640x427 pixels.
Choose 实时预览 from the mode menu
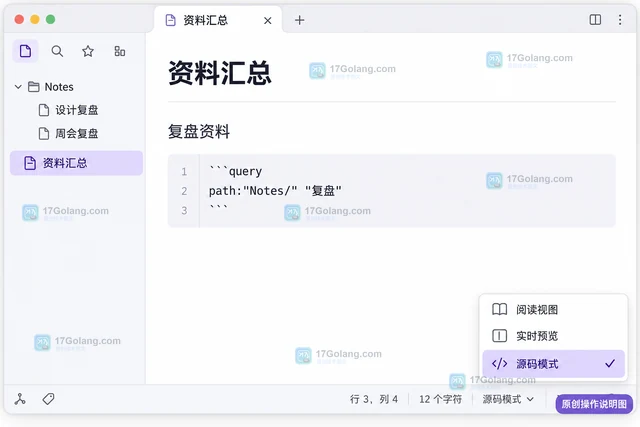point(553,336)
